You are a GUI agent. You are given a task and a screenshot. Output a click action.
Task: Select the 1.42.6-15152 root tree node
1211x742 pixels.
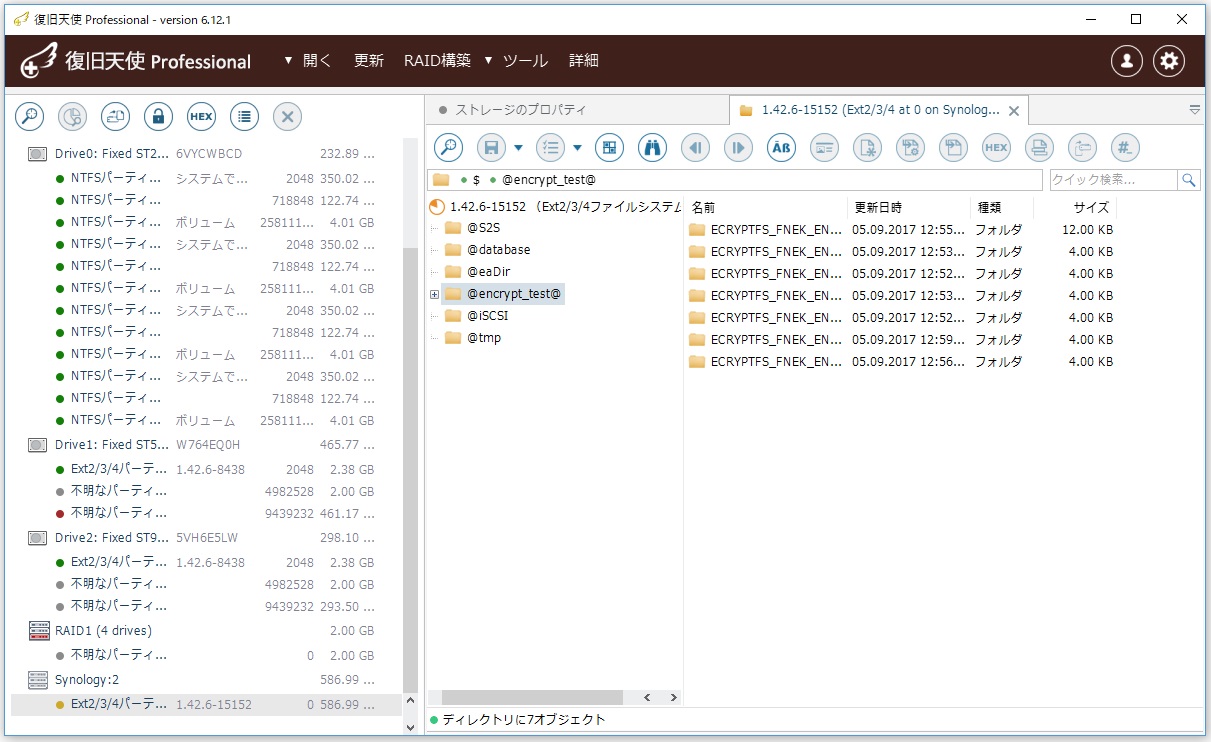(x=555, y=207)
